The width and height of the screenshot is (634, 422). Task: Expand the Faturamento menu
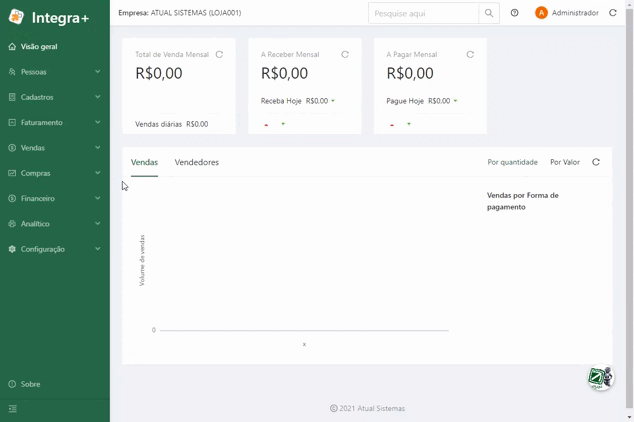(55, 122)
